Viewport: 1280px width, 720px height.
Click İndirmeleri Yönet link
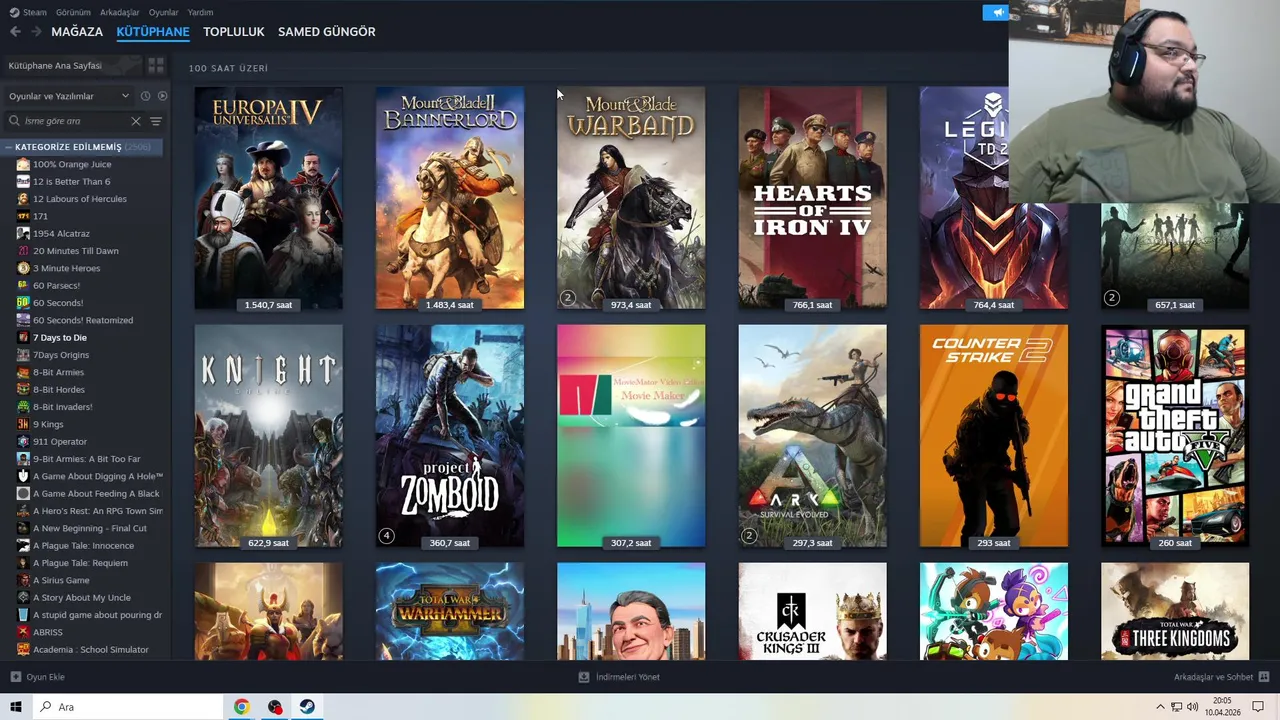pyautogui.click(x=628, y=677)
